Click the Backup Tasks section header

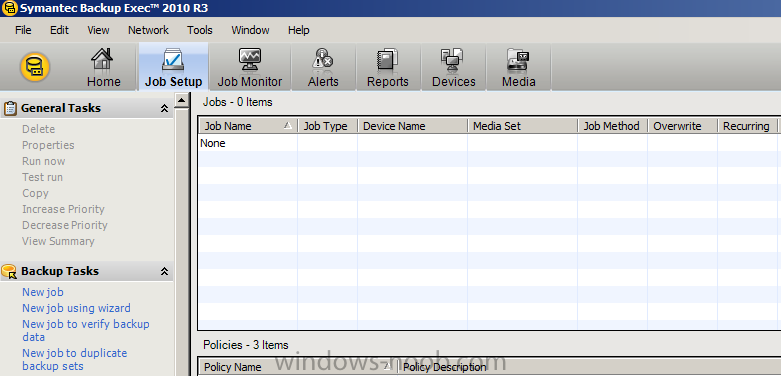click(x=87, y=271)
